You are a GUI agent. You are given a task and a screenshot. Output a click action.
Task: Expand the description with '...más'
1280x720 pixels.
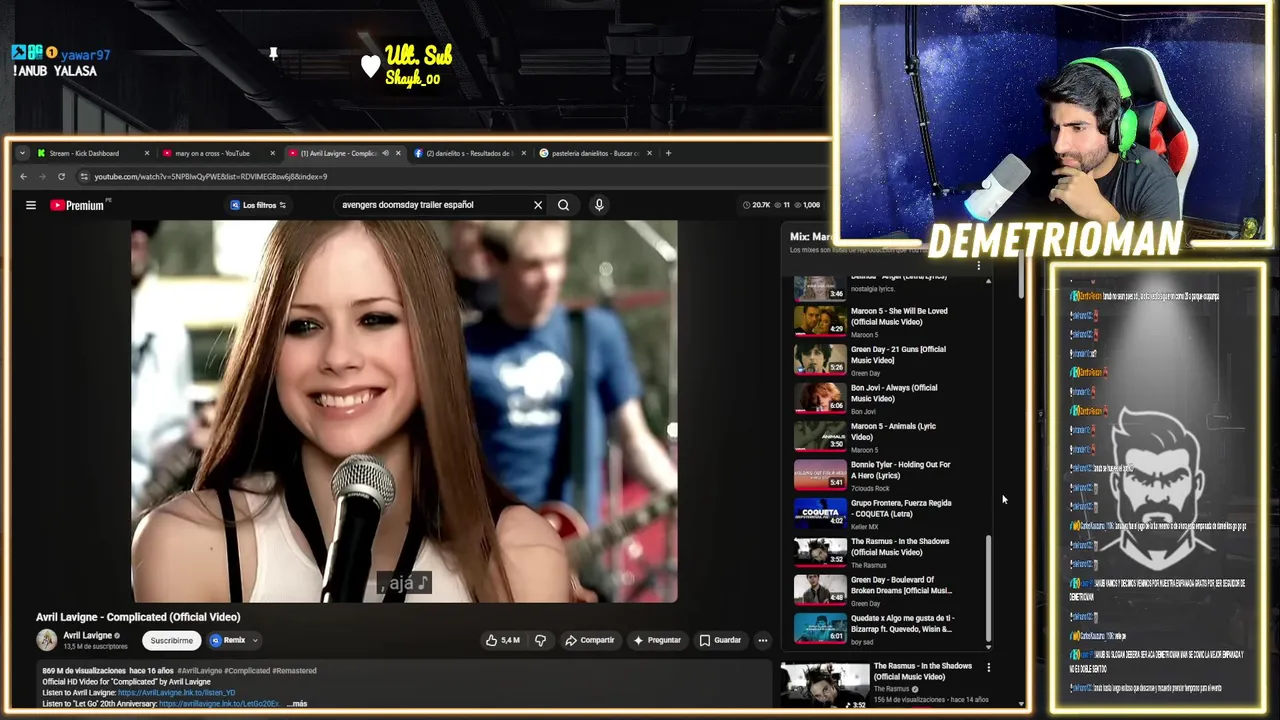pos(297,704)
